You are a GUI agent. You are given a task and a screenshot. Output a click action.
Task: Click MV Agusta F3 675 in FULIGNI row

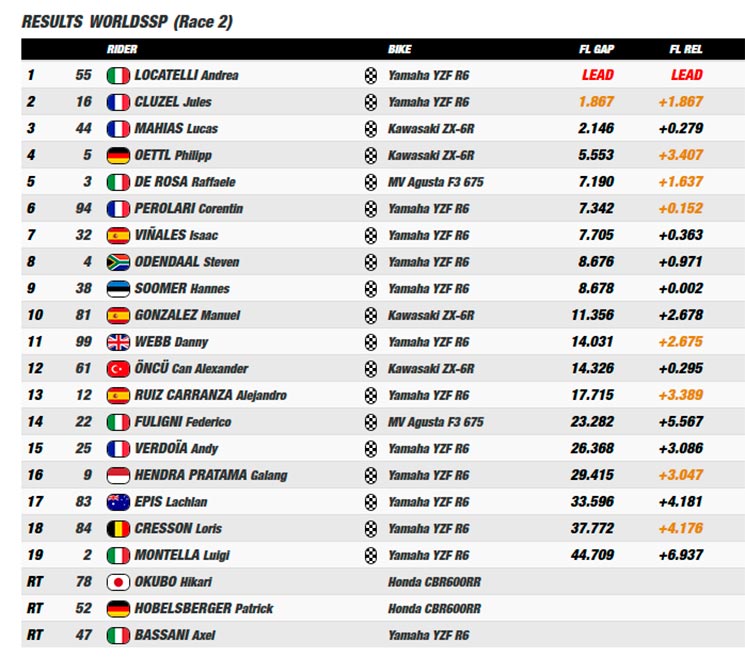(436, 422)
